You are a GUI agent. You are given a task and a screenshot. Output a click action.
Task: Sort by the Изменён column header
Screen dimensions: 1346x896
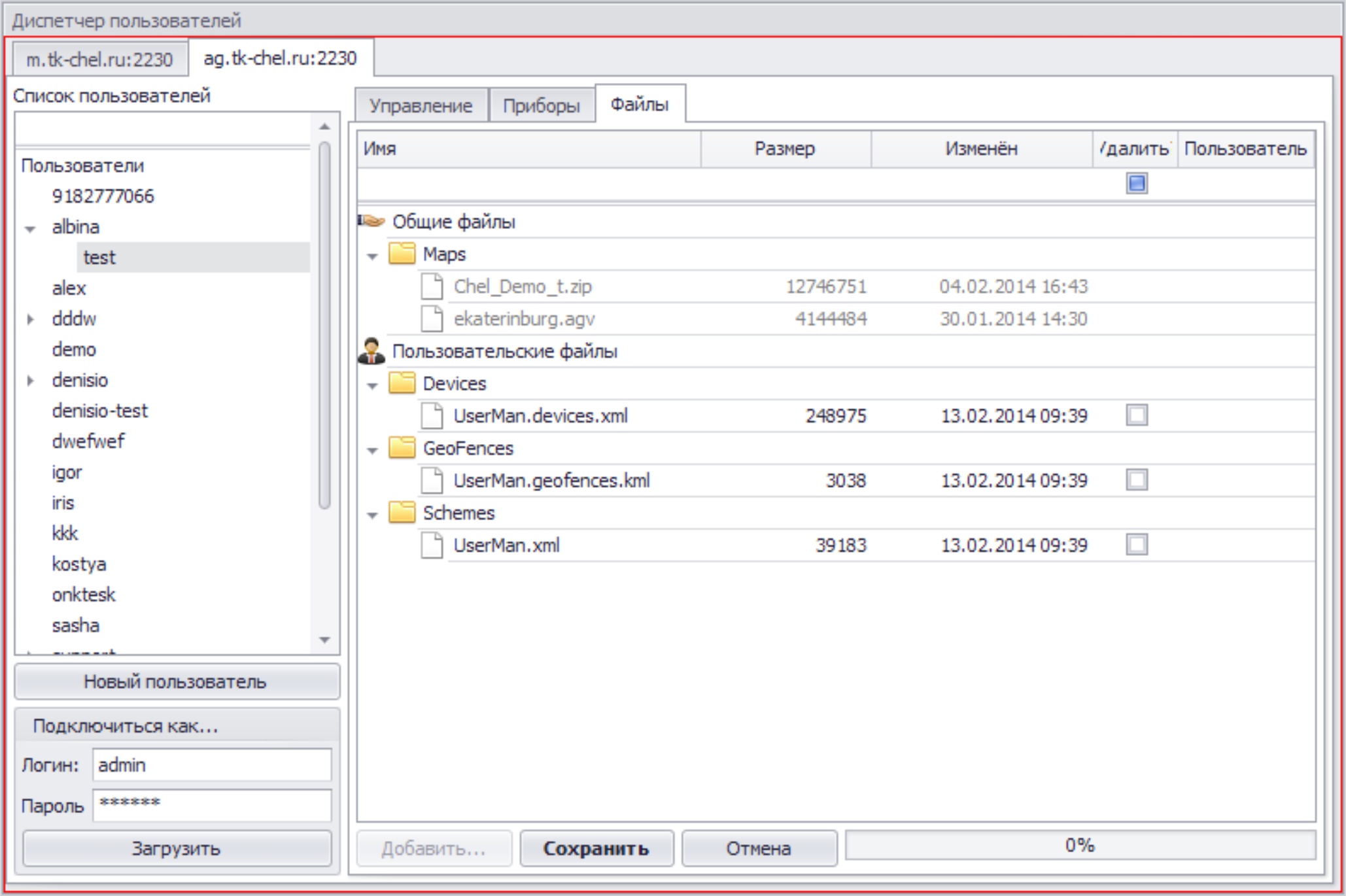tap(982, 148)
